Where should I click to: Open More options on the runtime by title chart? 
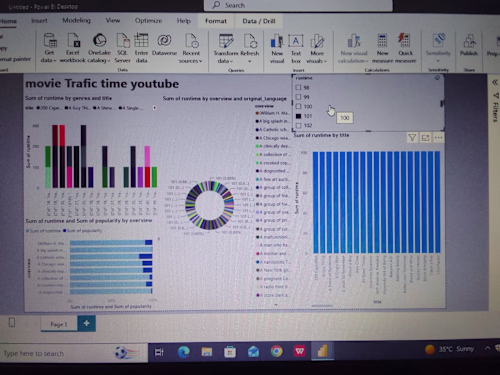click(x=438, y=138)
